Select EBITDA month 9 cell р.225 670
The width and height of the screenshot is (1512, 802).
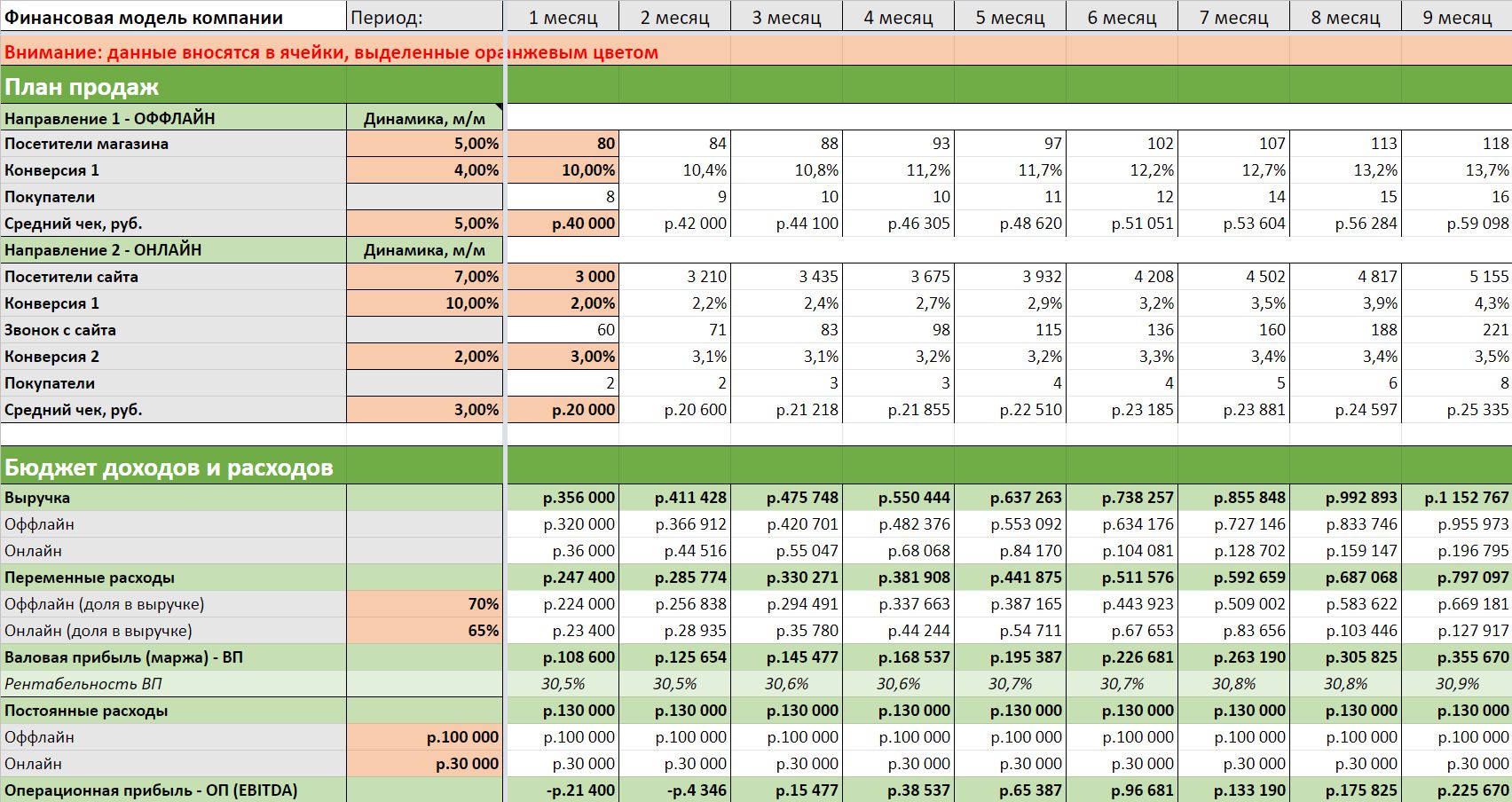point(1457,790)
